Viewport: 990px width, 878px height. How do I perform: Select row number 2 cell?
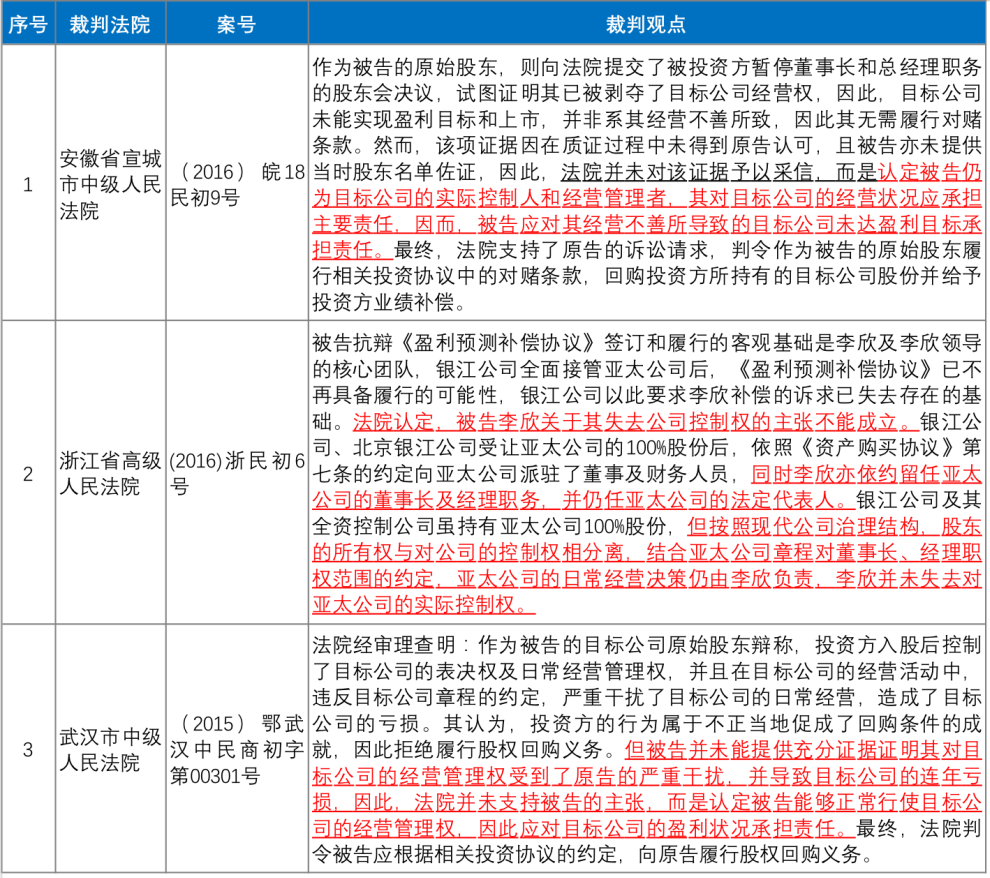pos(27,473)
